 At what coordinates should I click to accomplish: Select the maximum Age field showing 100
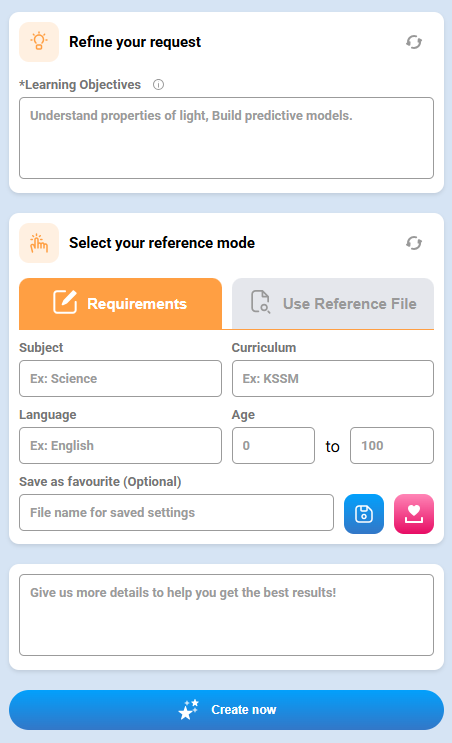(392, 445)
